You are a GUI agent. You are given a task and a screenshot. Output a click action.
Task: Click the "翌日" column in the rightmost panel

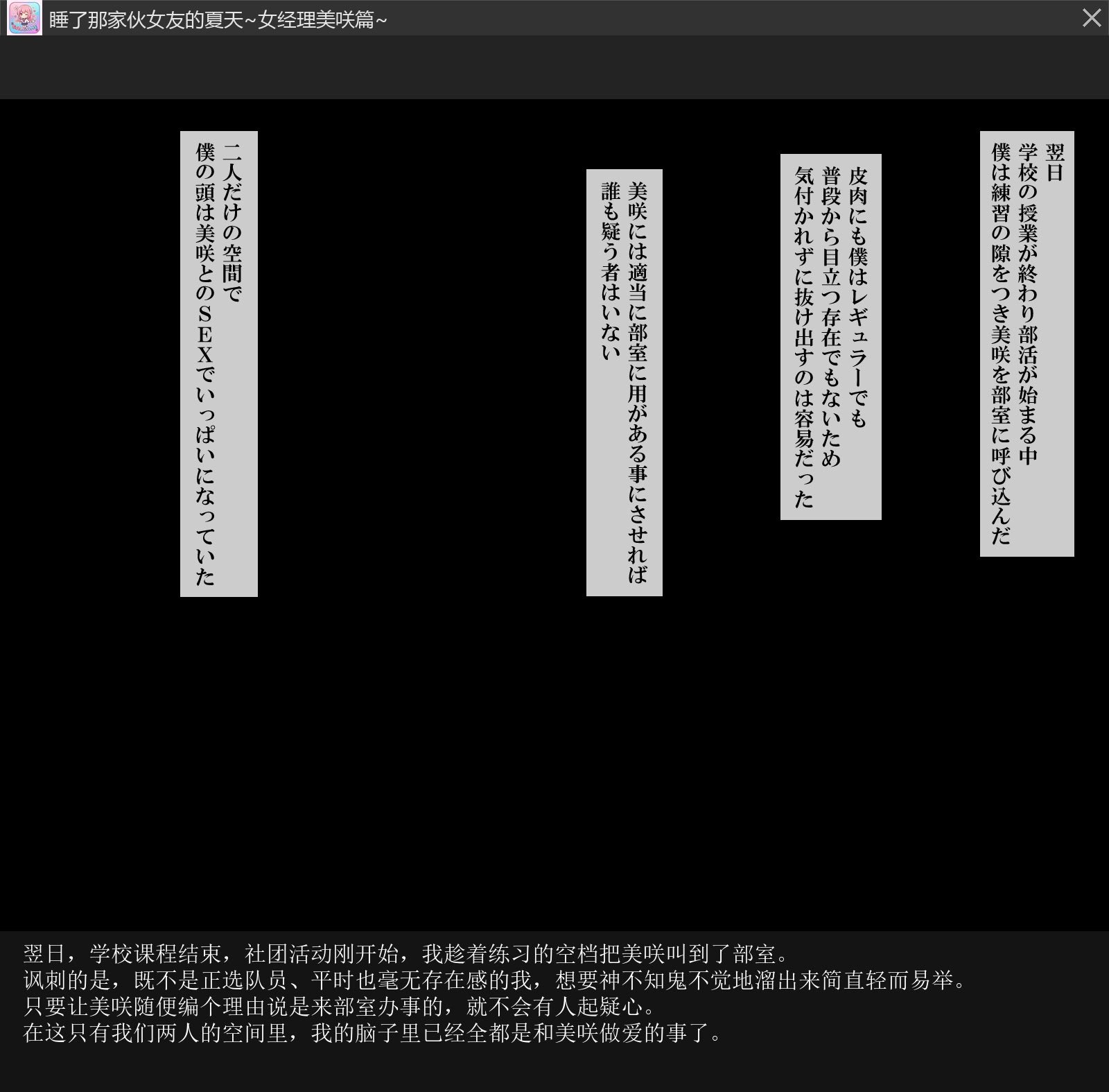(1054, 163)
